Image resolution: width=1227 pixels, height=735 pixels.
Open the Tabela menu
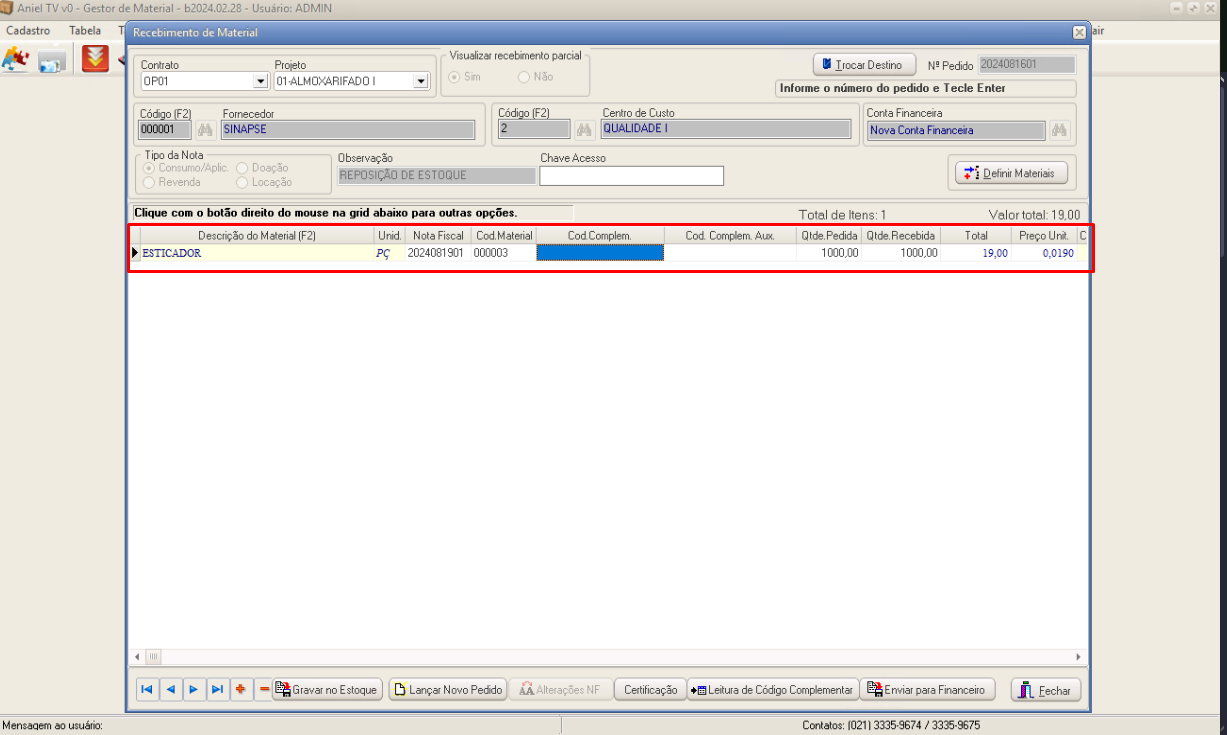point(85,30)
